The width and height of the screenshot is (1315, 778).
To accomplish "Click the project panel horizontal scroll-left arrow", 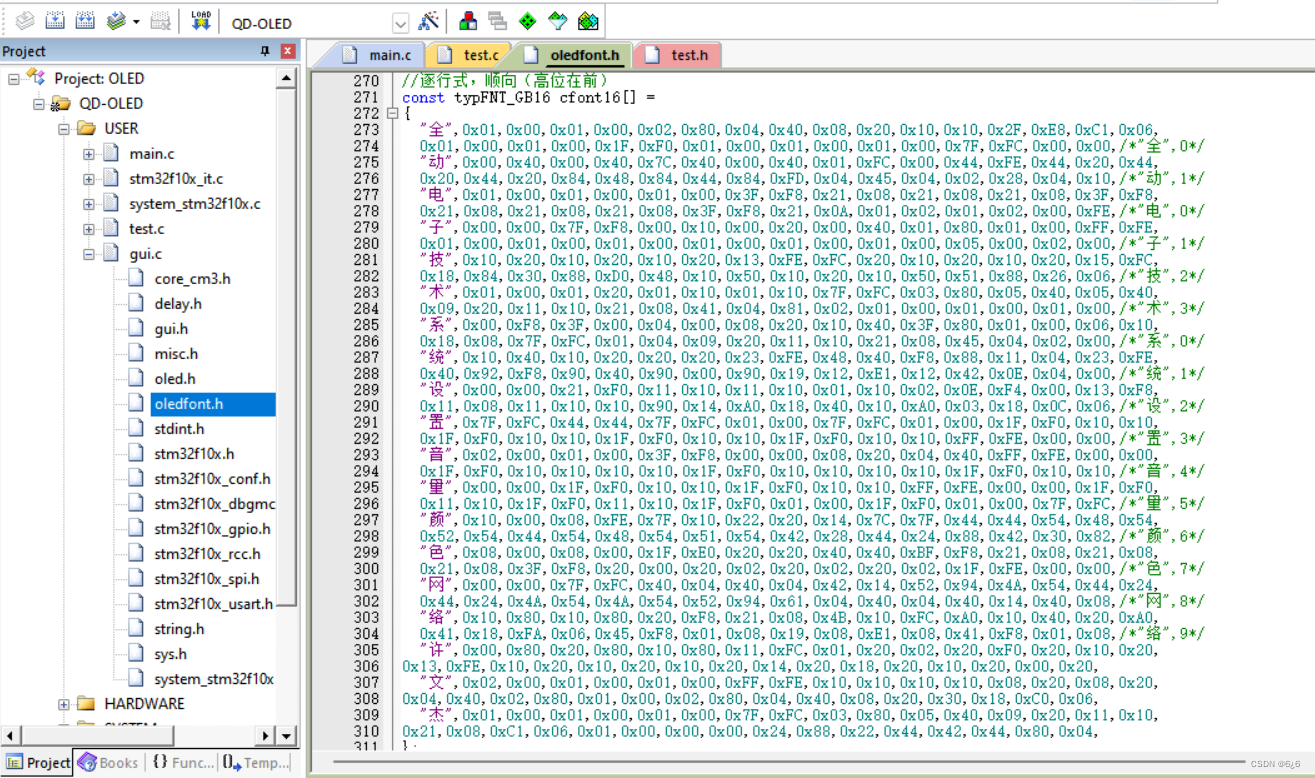I will coord(10,736).
